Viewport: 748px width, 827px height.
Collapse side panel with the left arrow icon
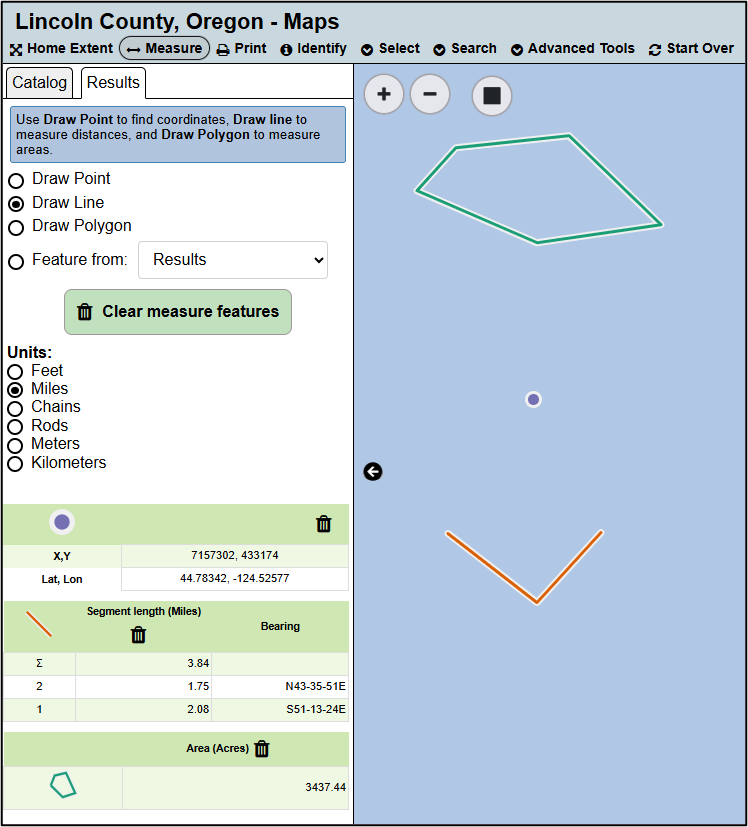click(x=373, y=472)
